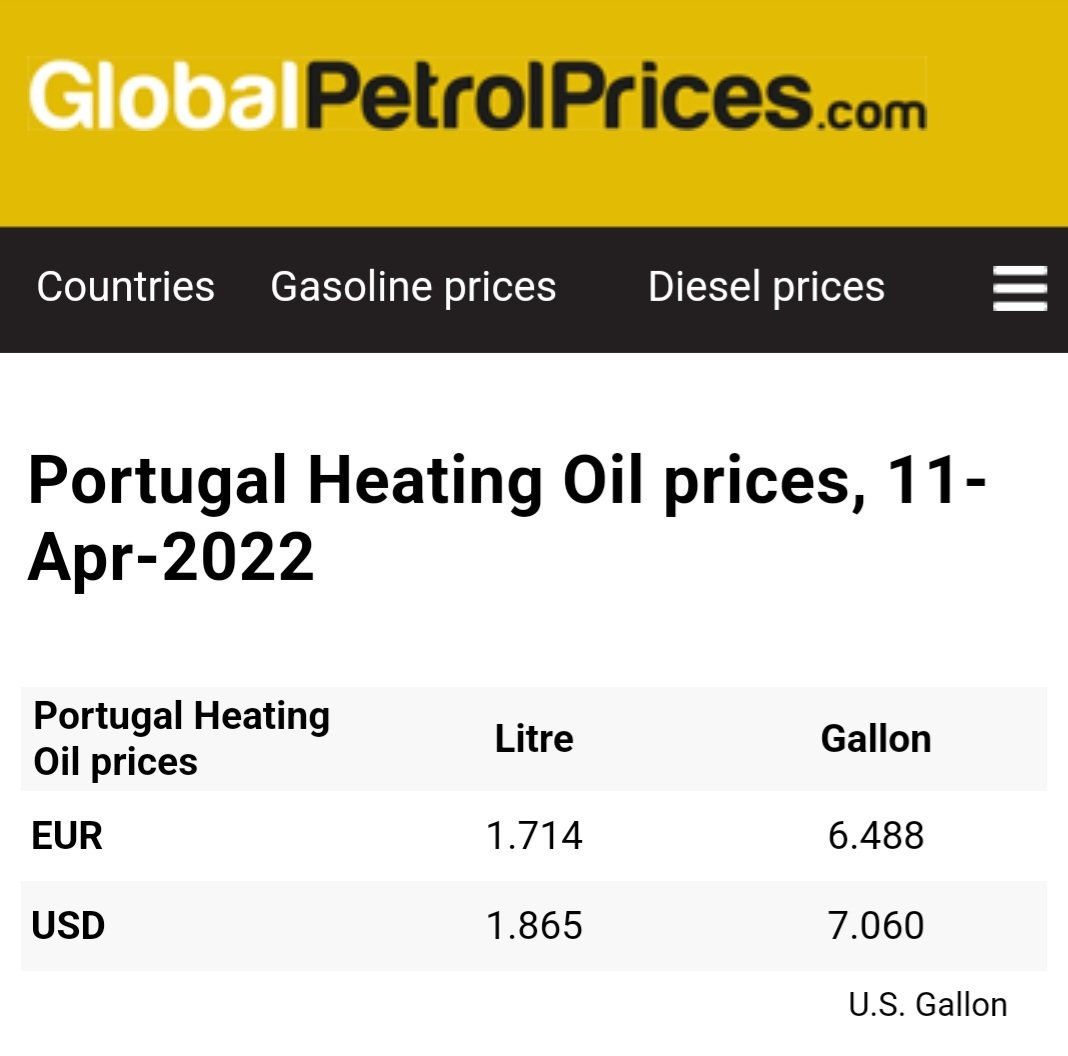Select the USD gallon price 7.060
1068x1056 pixels.
click(x=876, y=926)
